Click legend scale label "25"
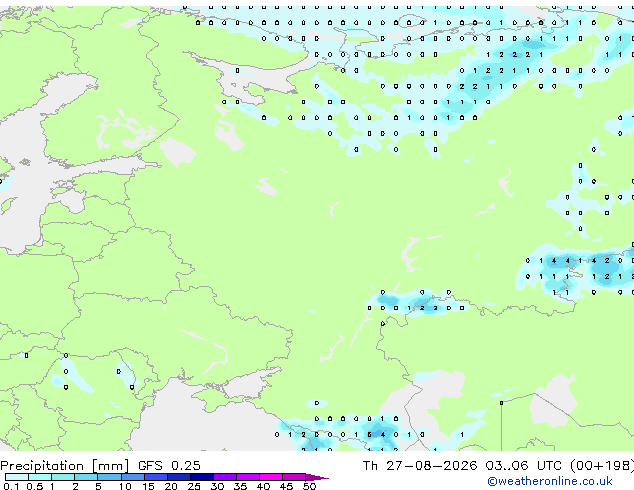634x490 pixels. click(x=194, y=486)
